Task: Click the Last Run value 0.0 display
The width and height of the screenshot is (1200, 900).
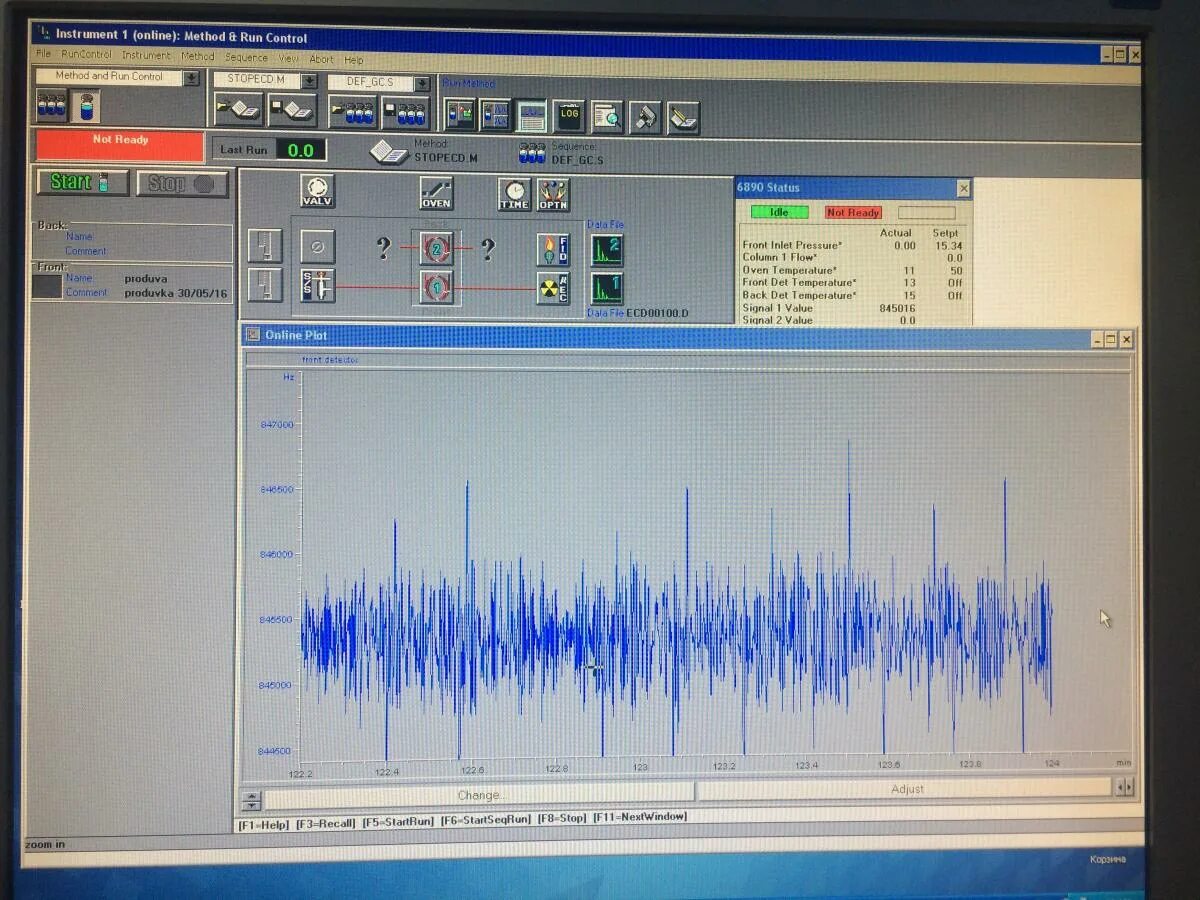Action: point(301,150)
